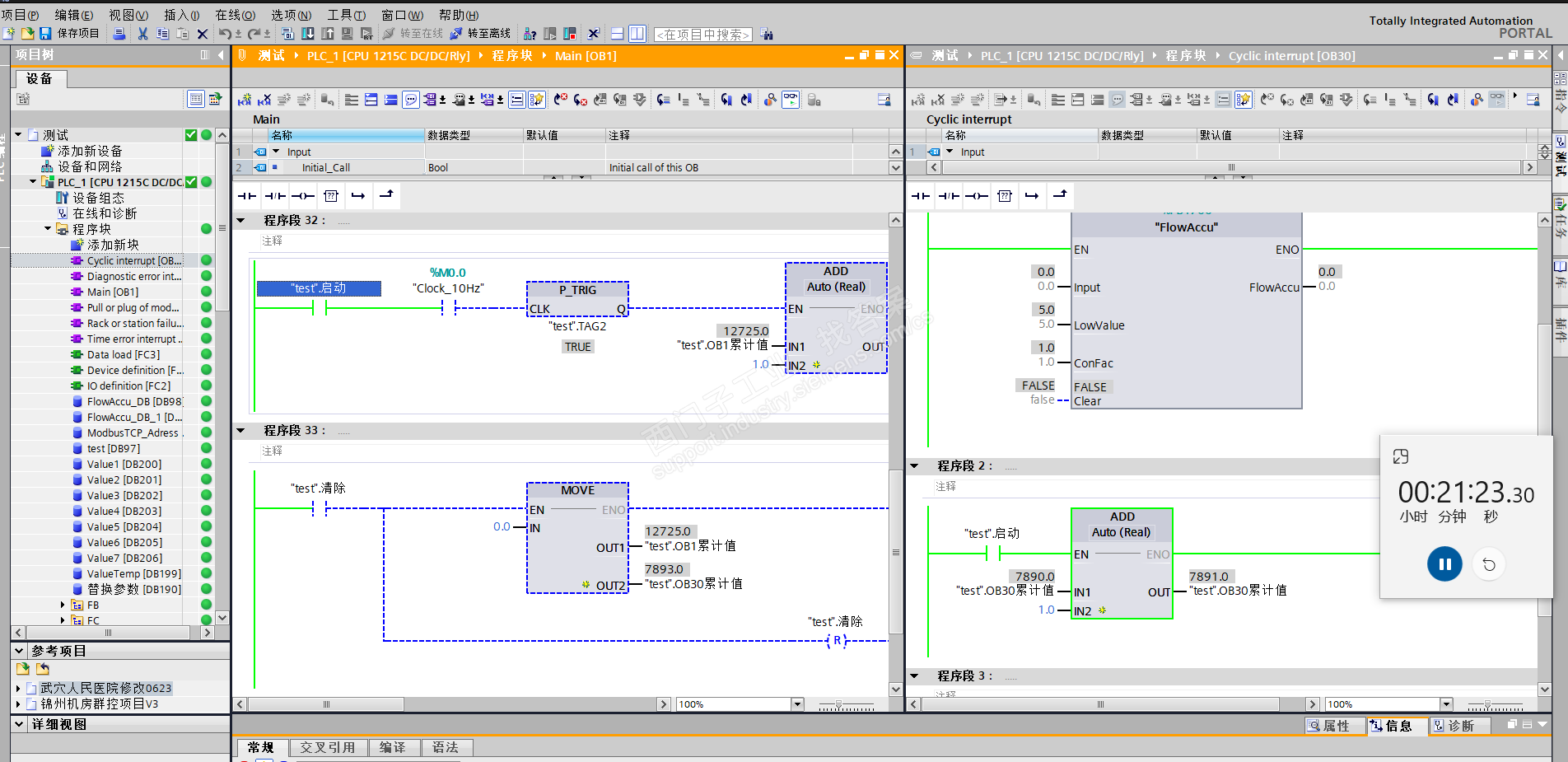Click the print icon in main toolbar
1568x762 pixels.
pos(119,34)
